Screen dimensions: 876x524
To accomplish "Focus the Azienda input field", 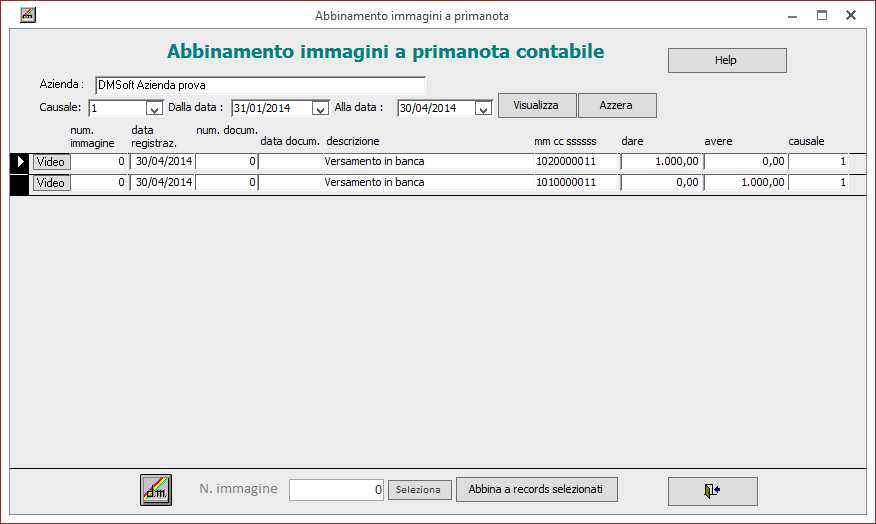I will 260,85.
